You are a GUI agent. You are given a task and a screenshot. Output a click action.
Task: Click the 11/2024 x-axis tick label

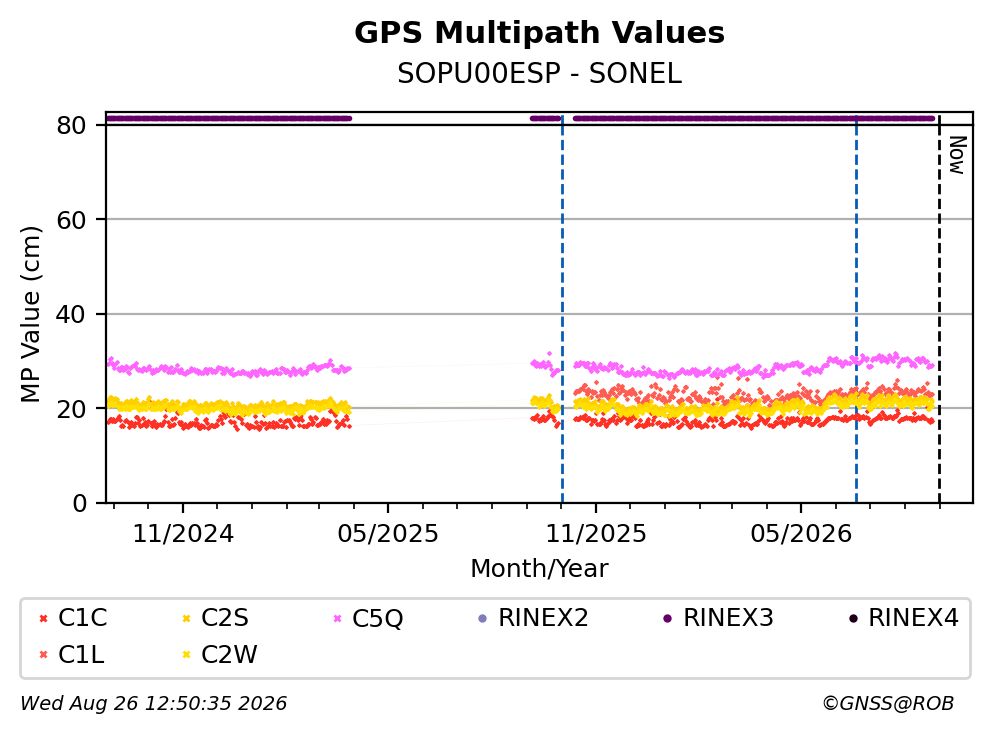[183, 534]
